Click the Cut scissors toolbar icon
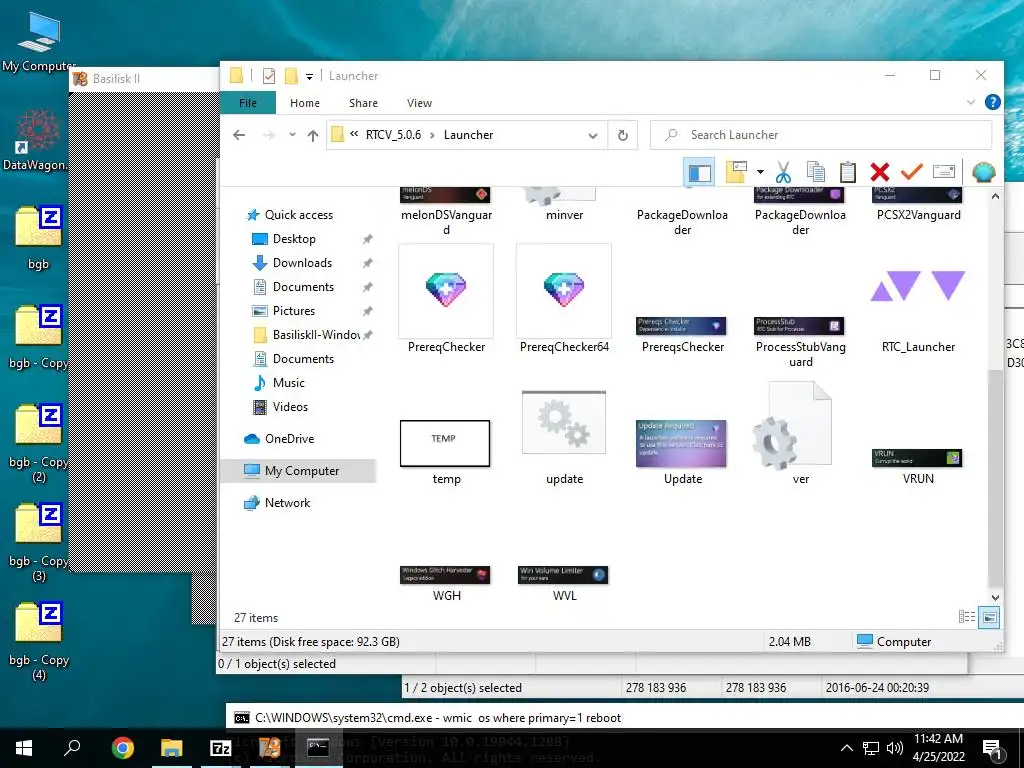 tap(783, 172)
